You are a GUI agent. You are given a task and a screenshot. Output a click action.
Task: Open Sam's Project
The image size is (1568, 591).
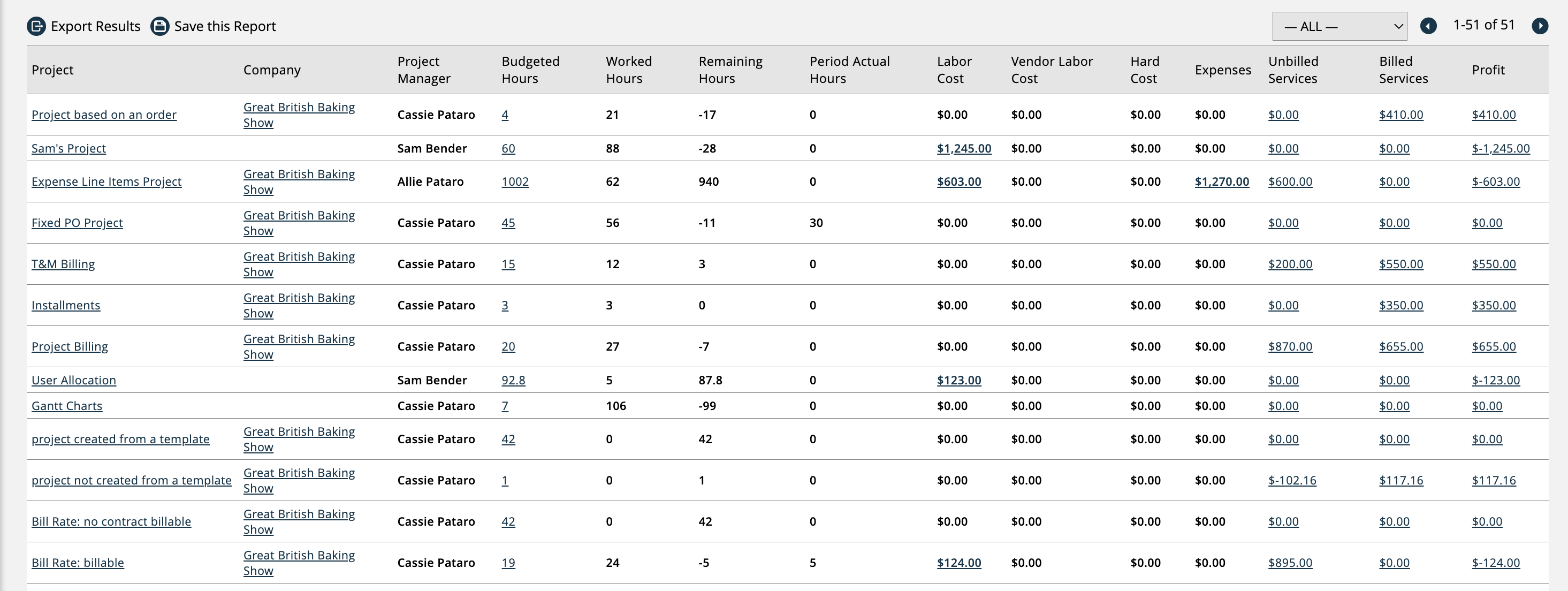[x=68, y=148]
